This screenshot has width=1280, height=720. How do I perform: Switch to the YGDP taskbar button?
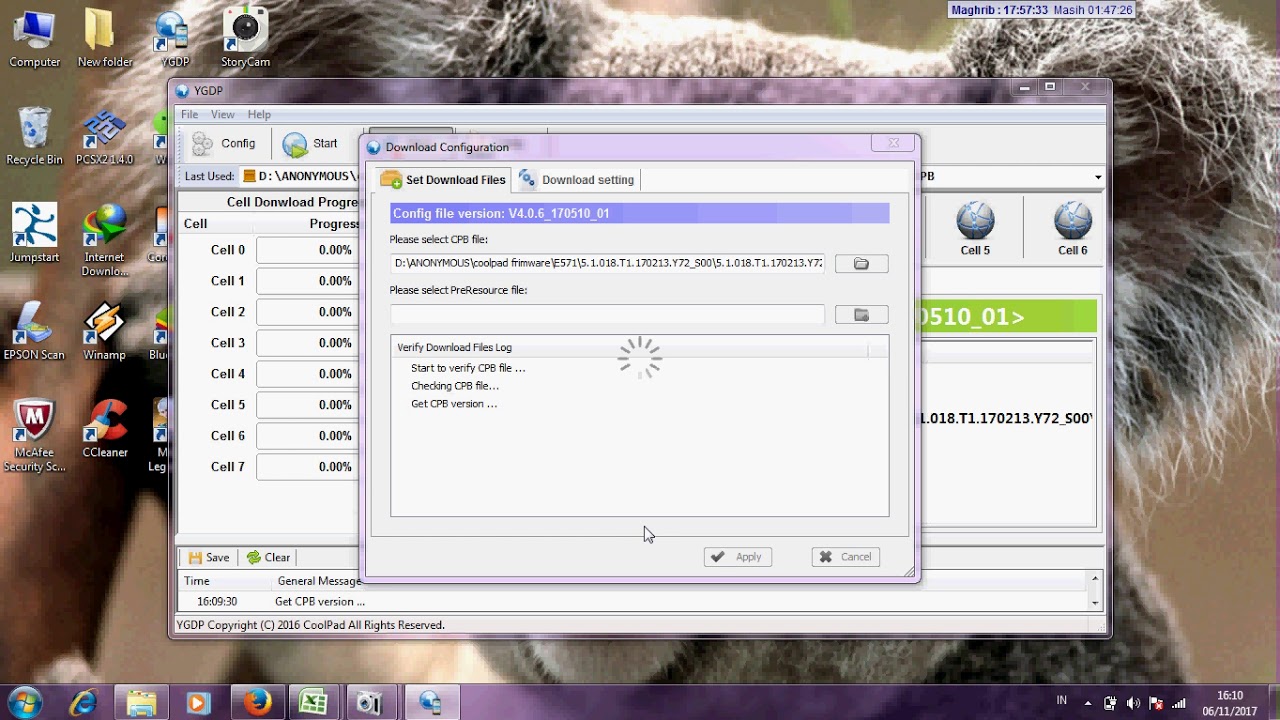(430, 703)
